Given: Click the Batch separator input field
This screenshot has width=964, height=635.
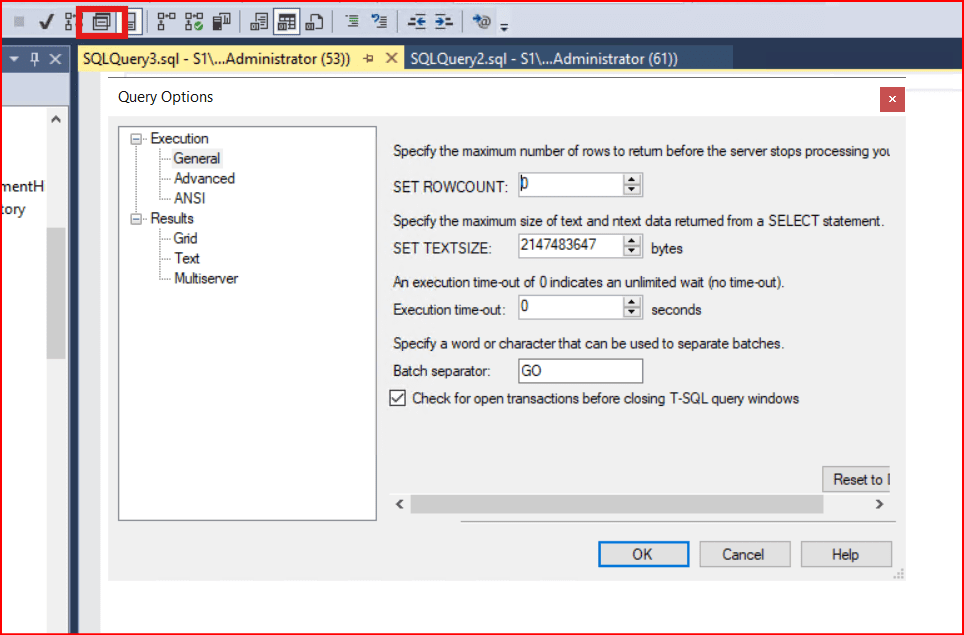Looking at the screenshot, I should [580, 371].
